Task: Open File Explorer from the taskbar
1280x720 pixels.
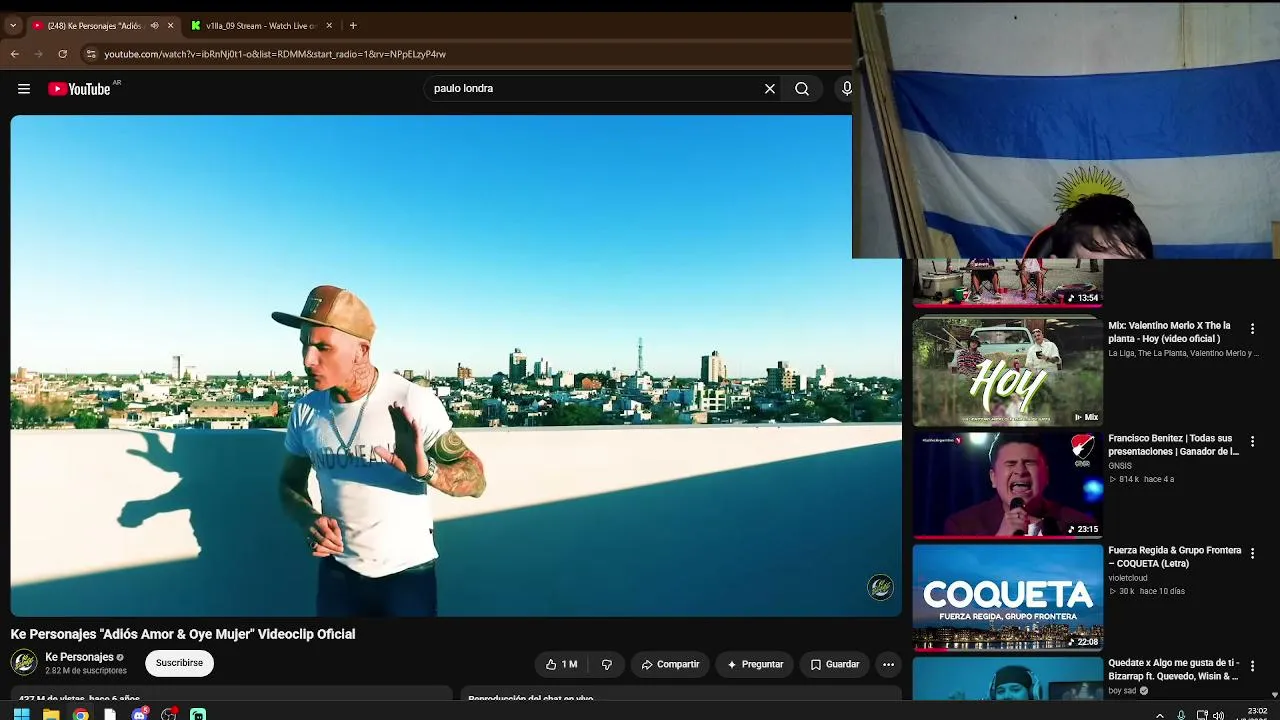Action: pos(51,714)
